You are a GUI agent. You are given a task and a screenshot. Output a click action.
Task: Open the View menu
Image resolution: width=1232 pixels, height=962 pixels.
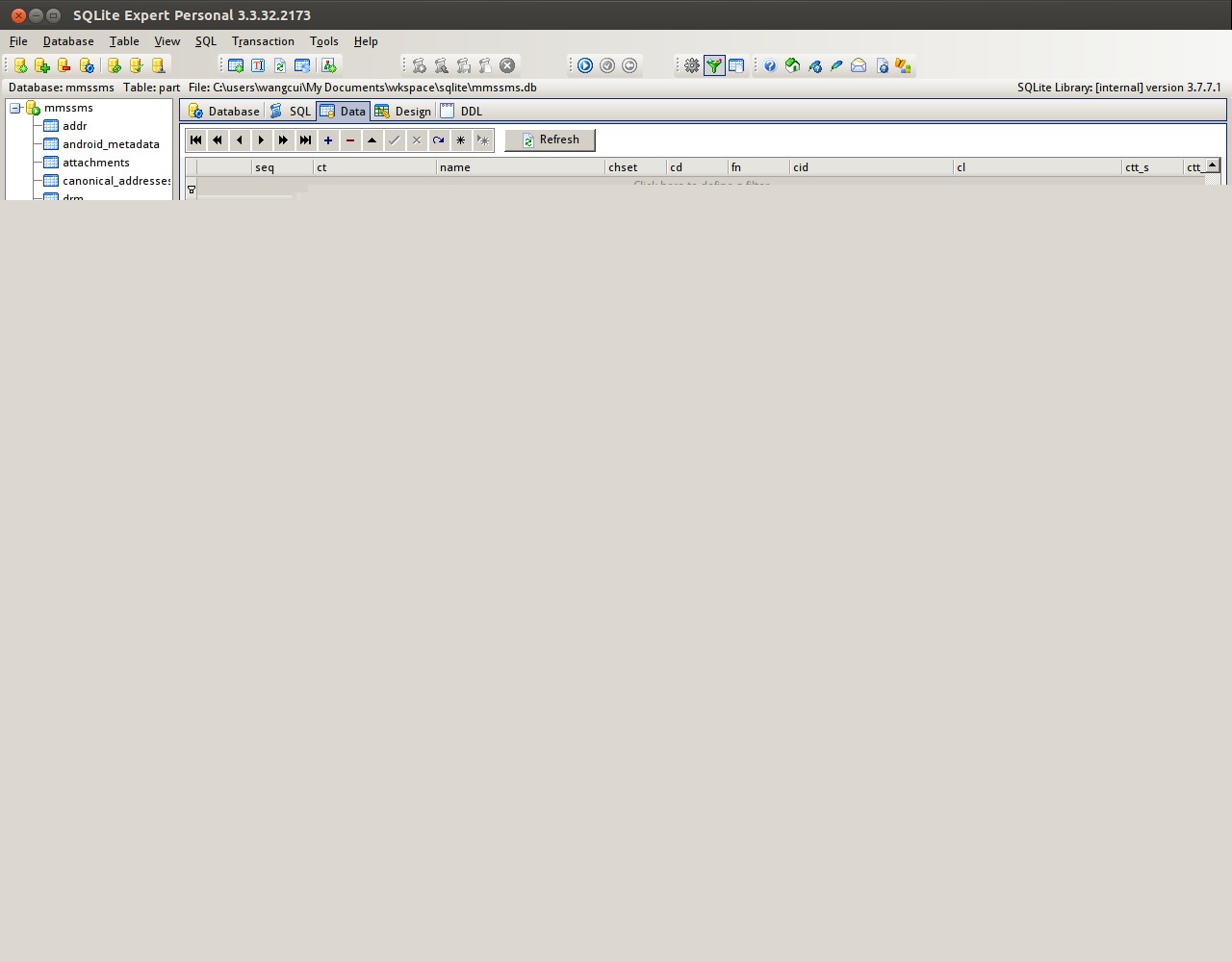pyautogui.click(x=167, y=41)
